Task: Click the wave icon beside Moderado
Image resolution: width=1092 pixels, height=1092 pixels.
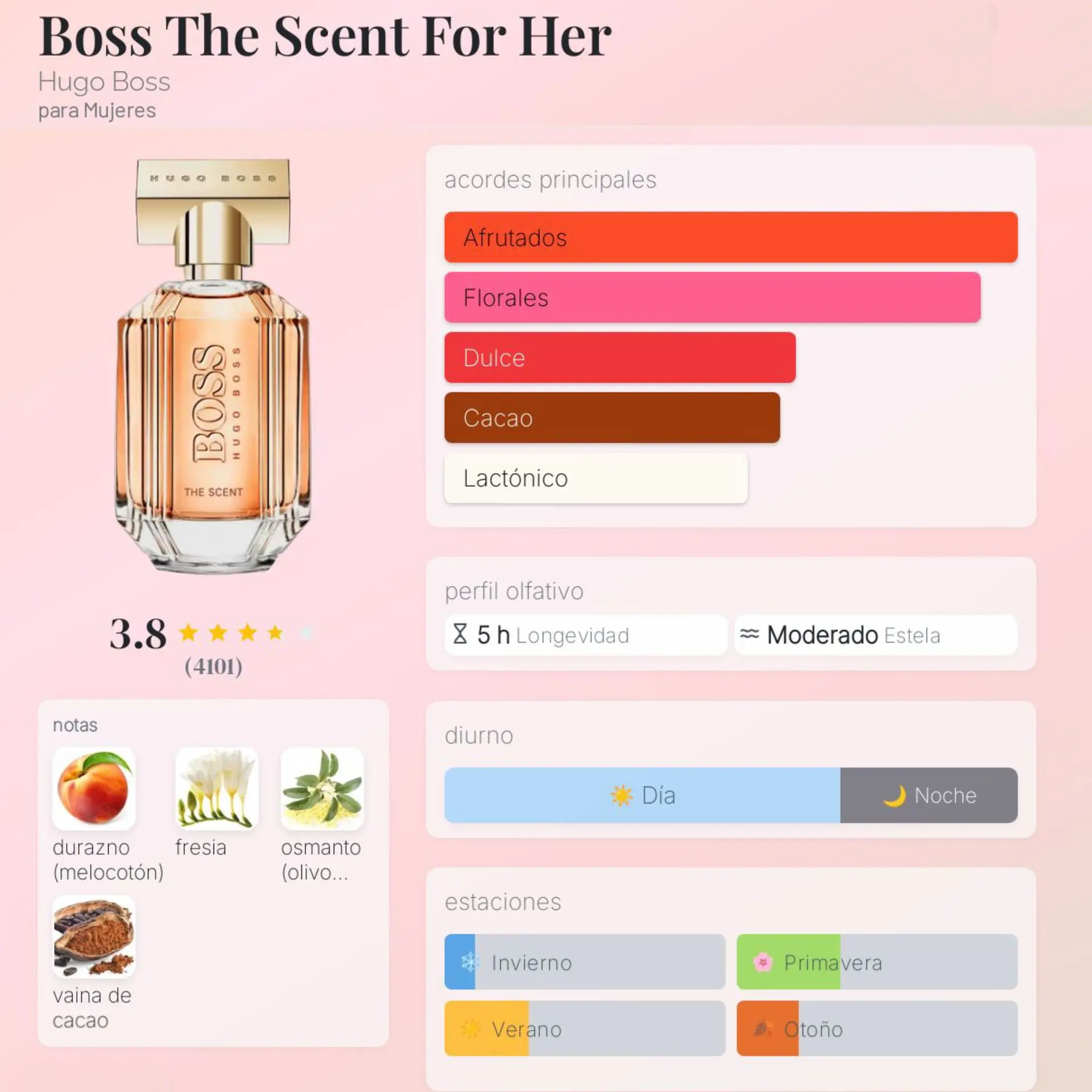Action: coord(749,634)
